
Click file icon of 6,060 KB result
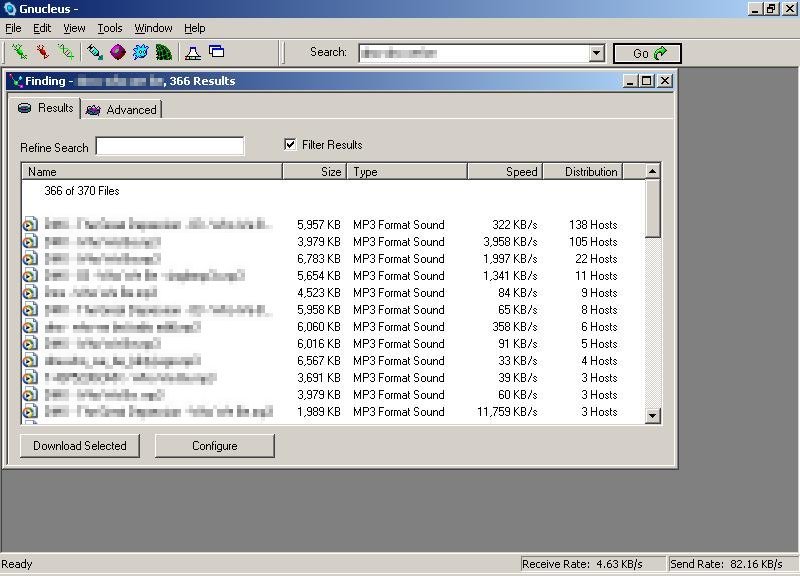coord(30,327)
